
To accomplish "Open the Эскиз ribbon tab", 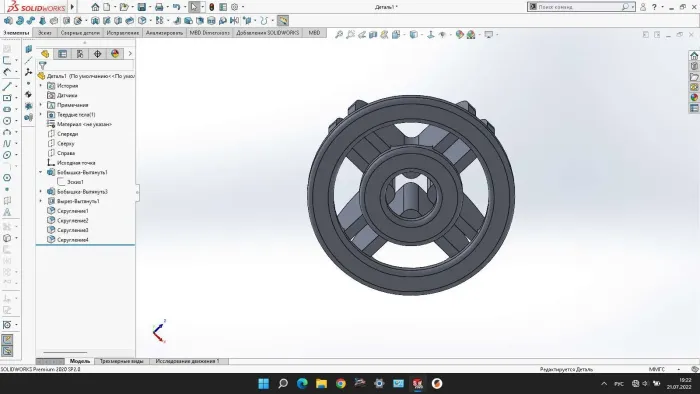I will pos(45,33).
